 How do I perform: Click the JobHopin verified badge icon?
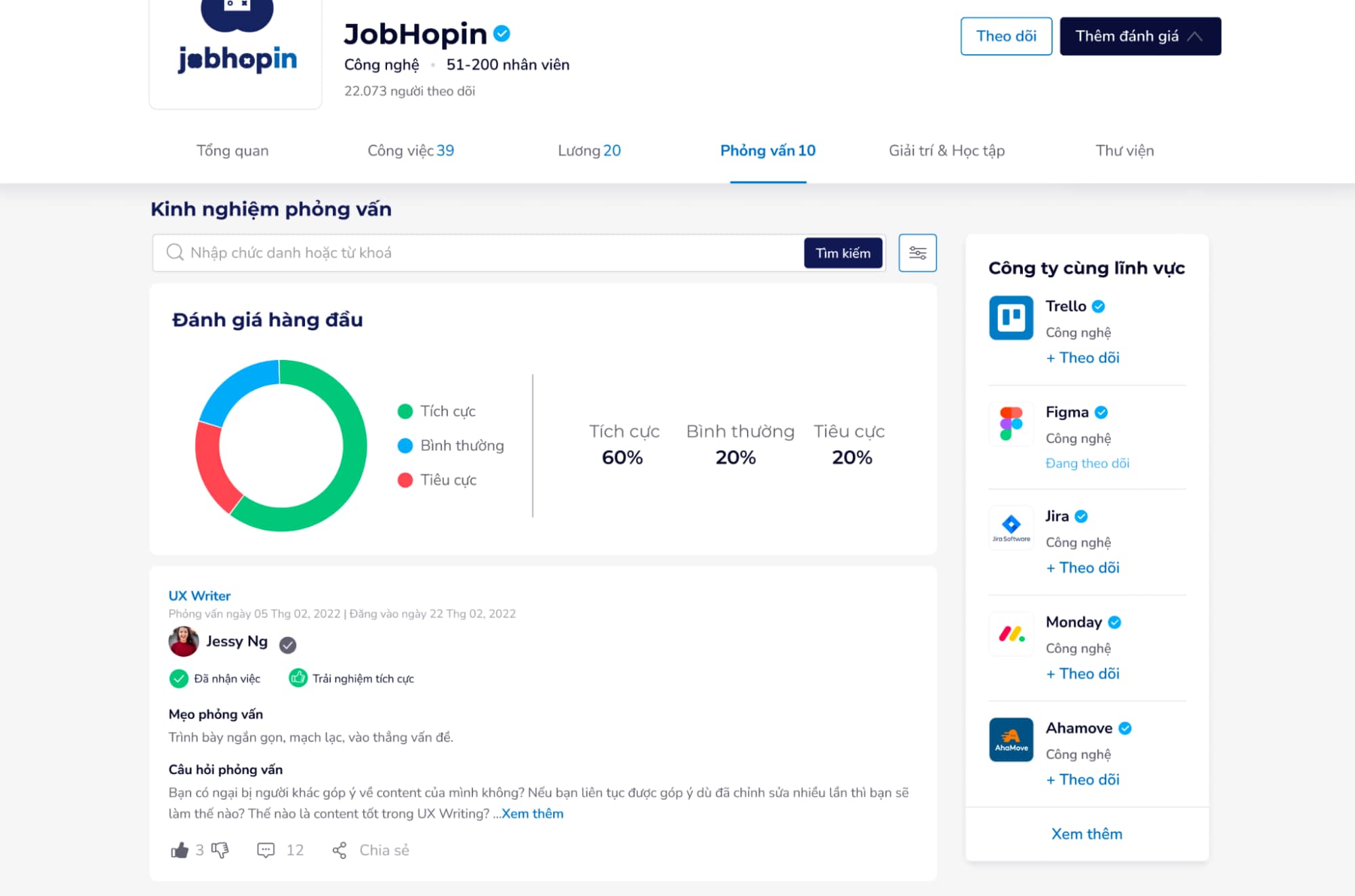502,33
